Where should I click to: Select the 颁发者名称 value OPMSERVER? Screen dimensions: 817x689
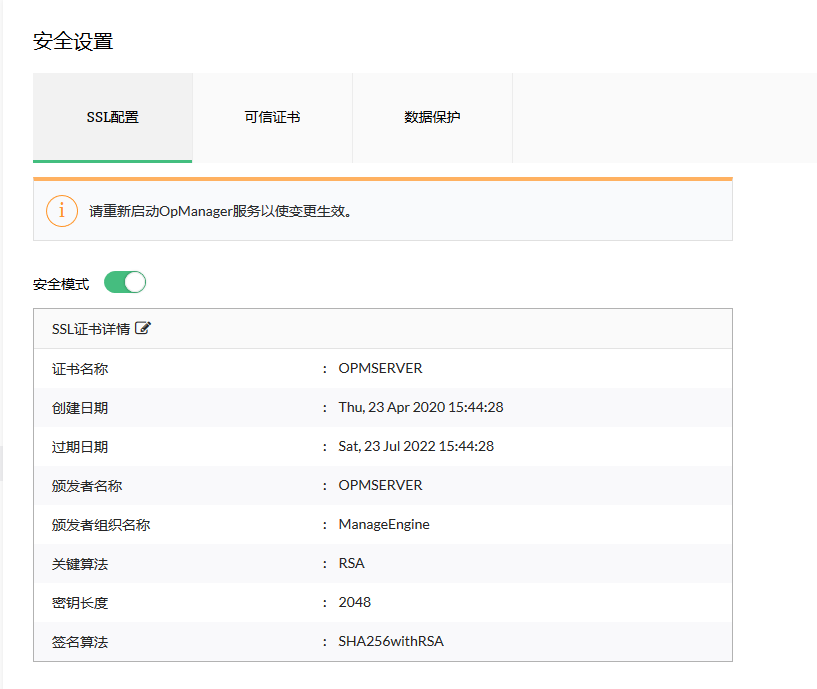click(380, 485)
